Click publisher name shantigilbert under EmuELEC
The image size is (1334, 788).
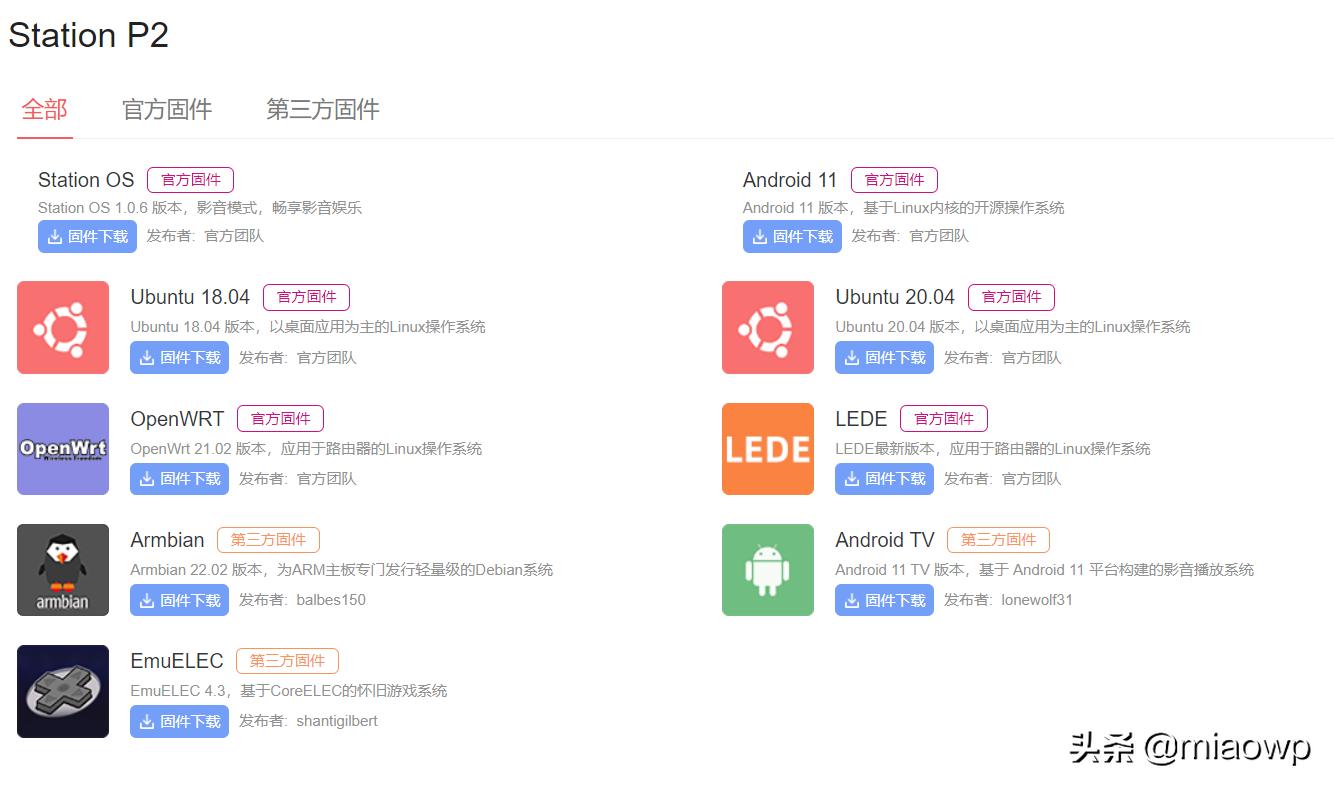click(340, 721)
